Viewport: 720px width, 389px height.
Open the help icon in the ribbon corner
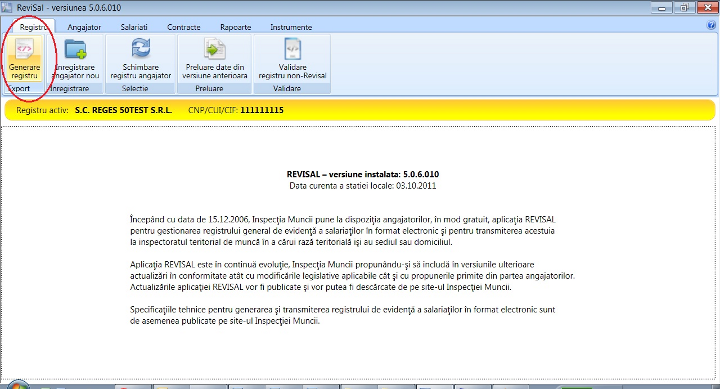coord(711,26)
